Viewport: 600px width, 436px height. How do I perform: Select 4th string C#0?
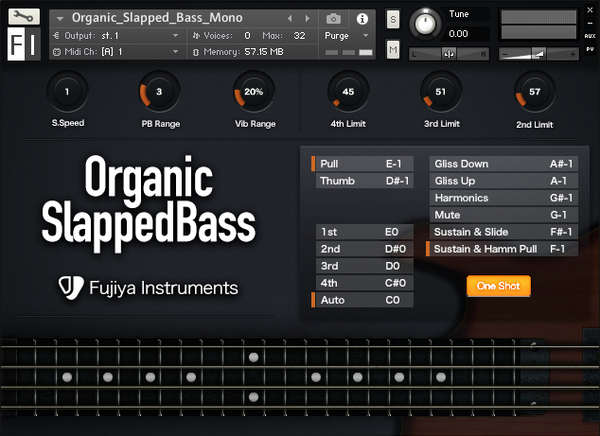coord(364,283)
